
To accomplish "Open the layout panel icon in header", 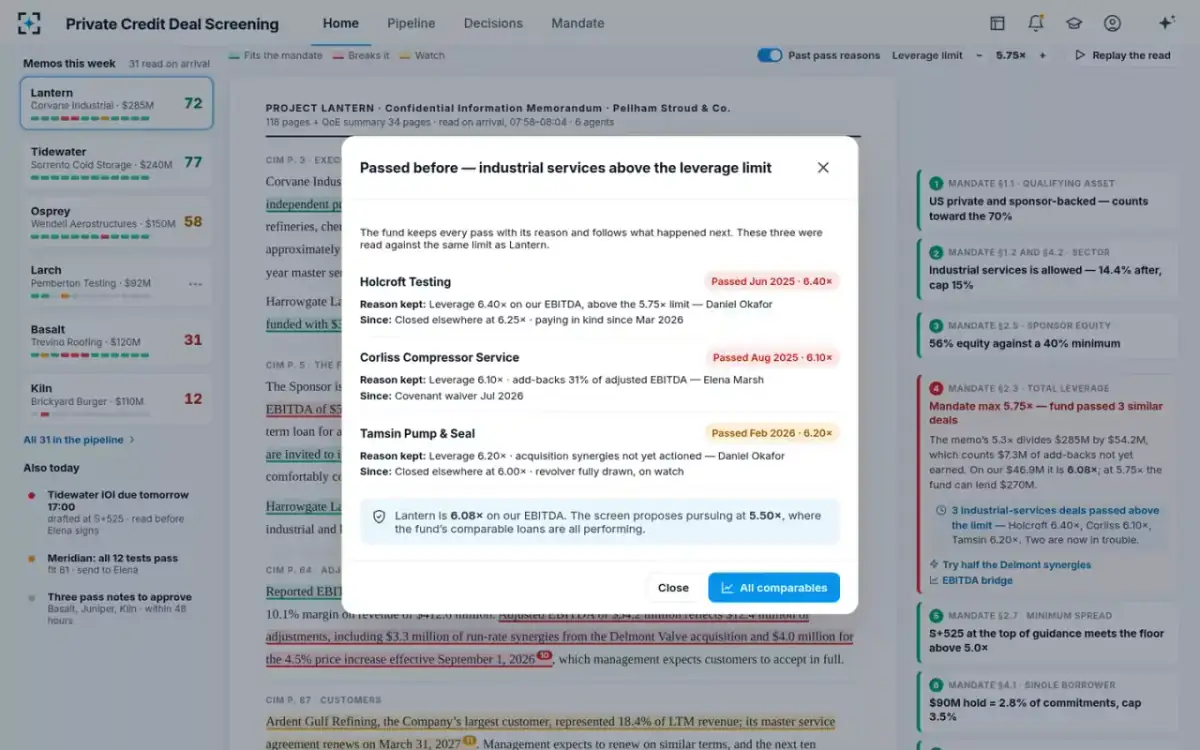I will click(x=997, y=23).
